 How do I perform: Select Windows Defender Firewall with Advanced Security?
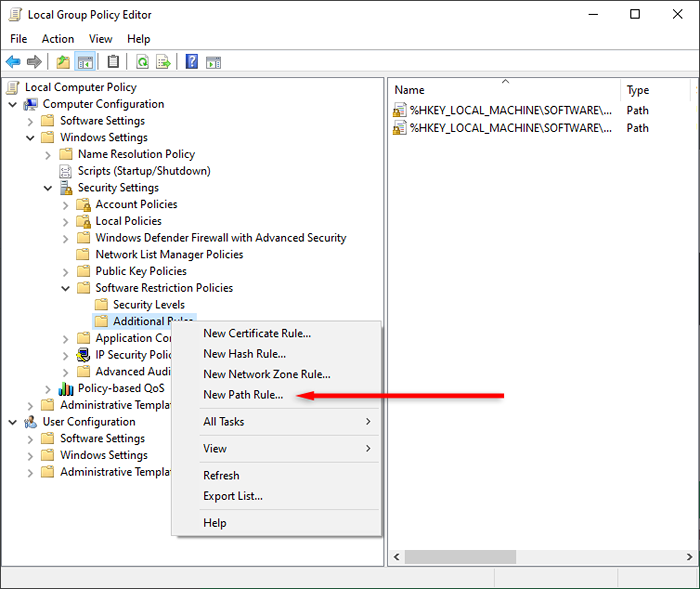click(220, 238)
